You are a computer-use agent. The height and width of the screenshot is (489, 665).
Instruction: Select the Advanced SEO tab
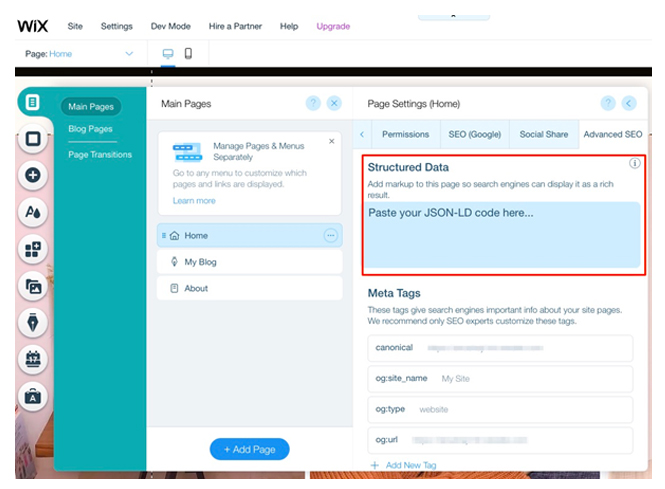pos(613,134)
